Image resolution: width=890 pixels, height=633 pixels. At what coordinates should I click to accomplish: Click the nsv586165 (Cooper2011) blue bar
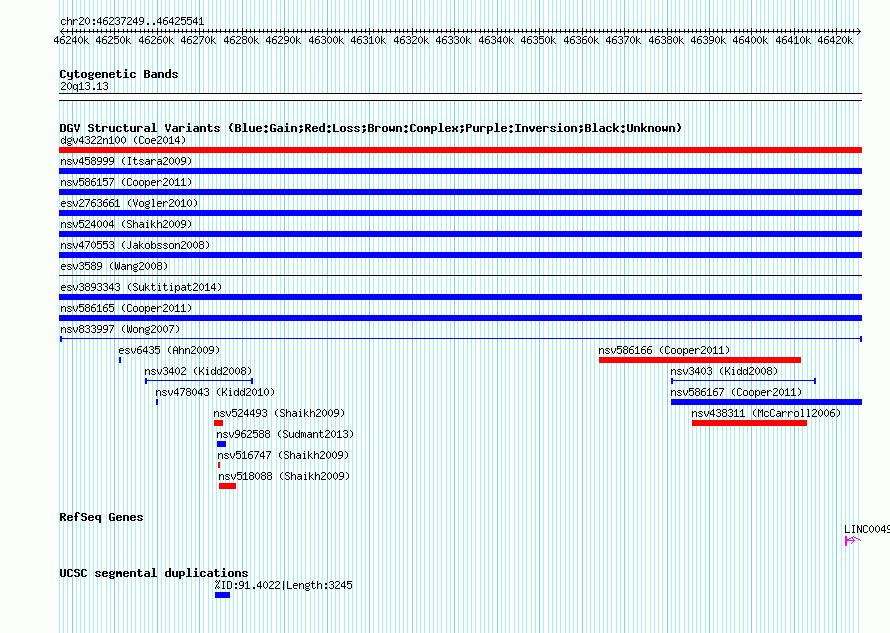point(460,318)
